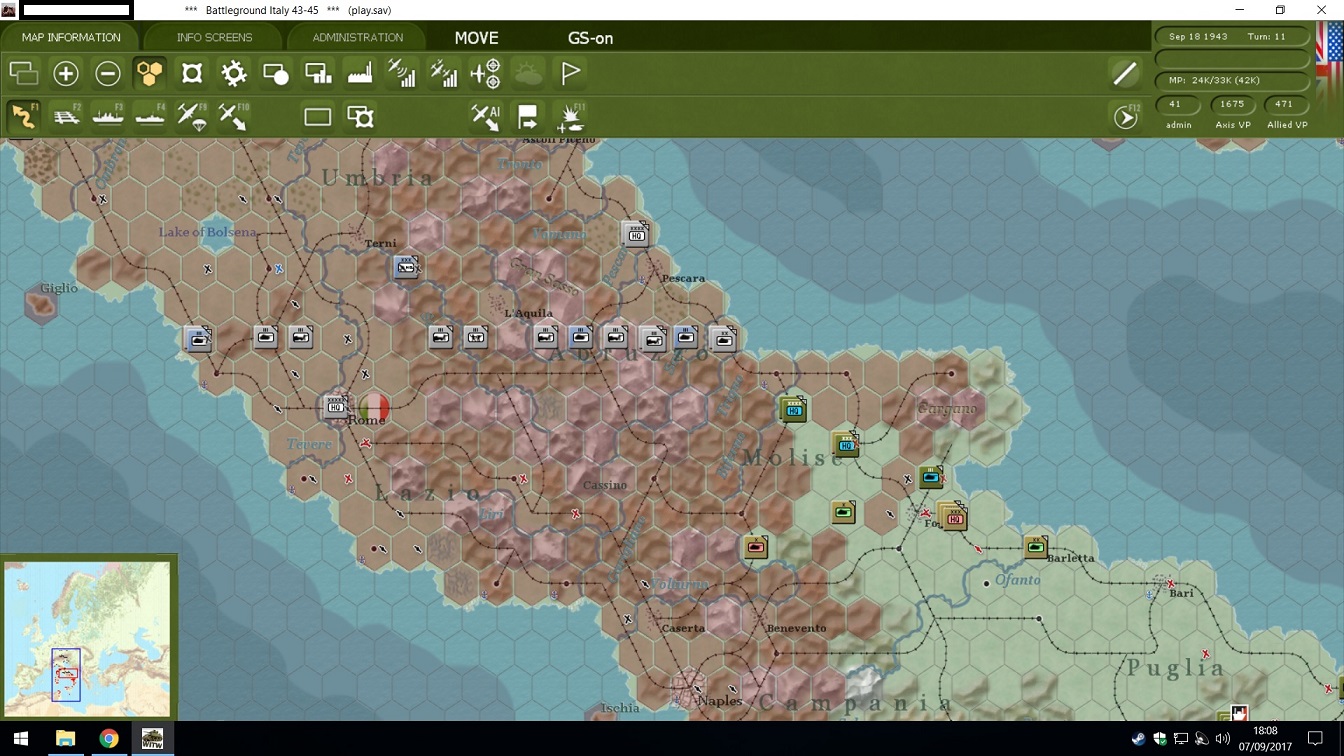Click the MP: 24K/33K (42K) field

click(1232, 80)
